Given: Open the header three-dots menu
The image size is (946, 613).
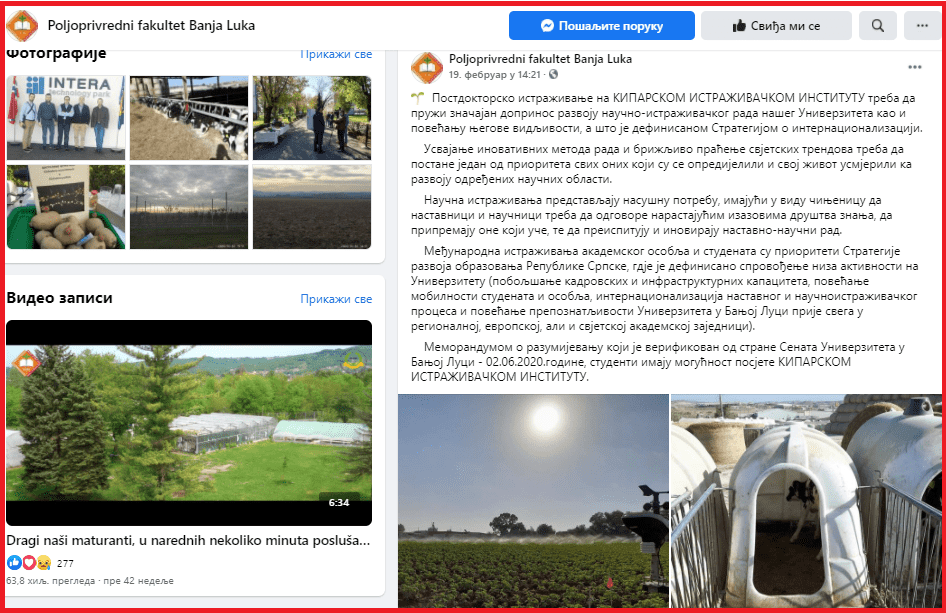Looking at the screenshot, I should pos(922,26).
